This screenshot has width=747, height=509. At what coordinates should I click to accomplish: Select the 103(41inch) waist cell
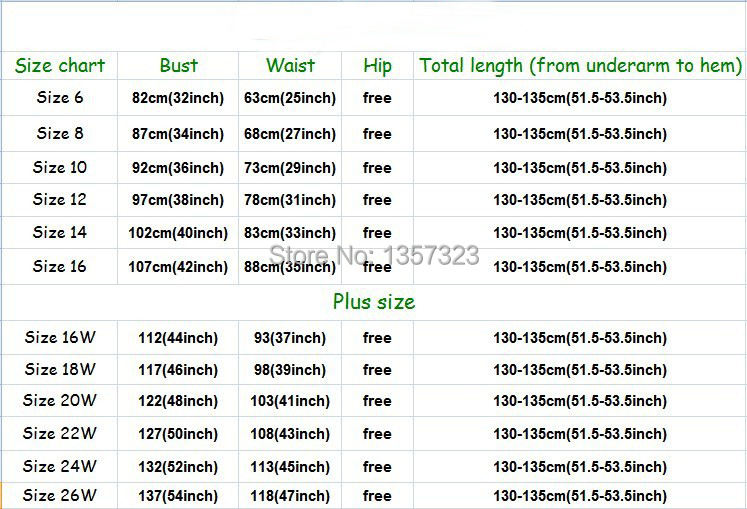(x=289, y=401)
